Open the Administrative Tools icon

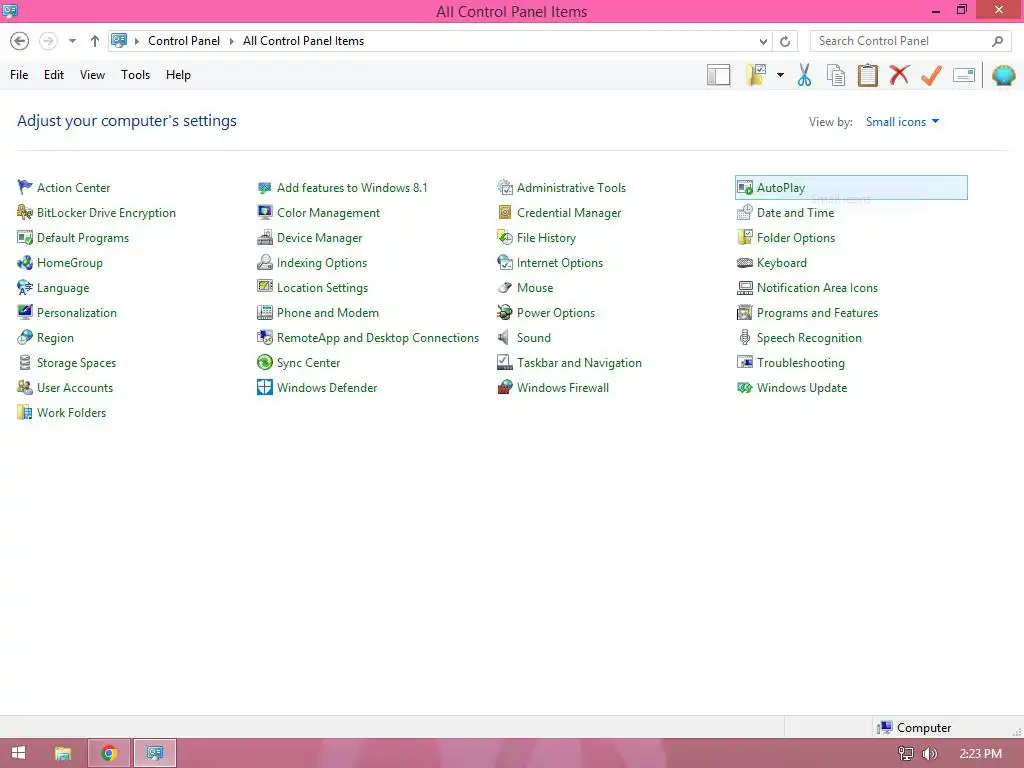point(505,187)
